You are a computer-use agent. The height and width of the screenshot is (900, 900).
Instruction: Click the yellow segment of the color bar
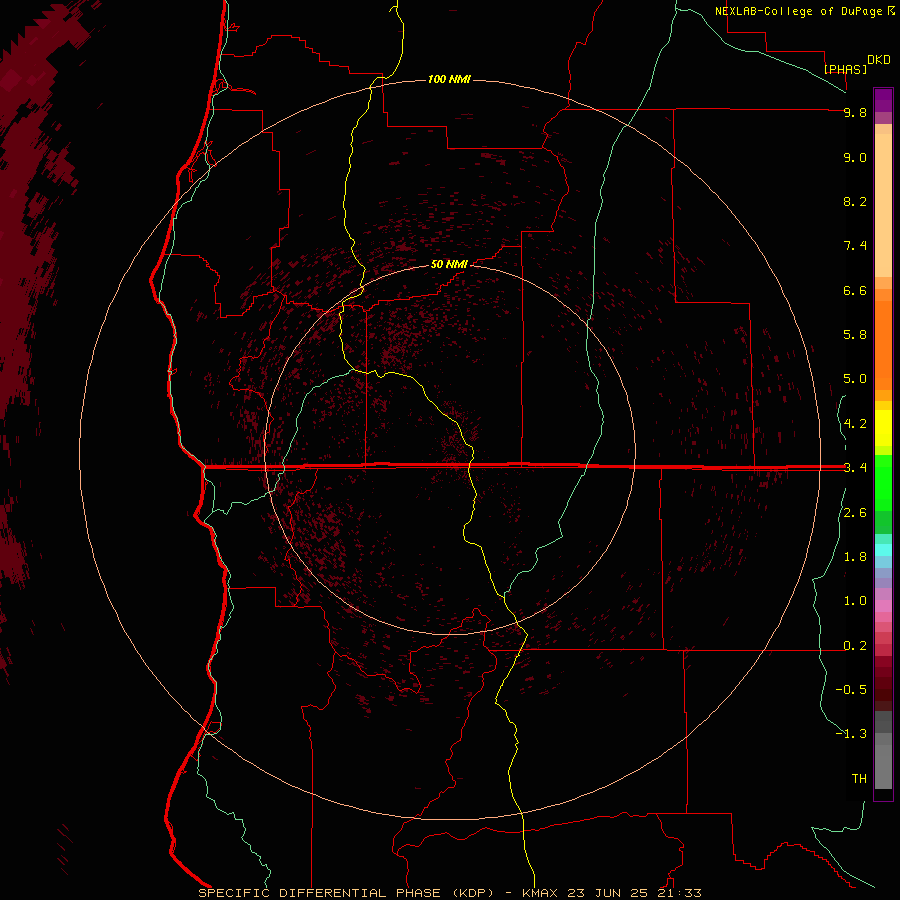click(883, 428)
